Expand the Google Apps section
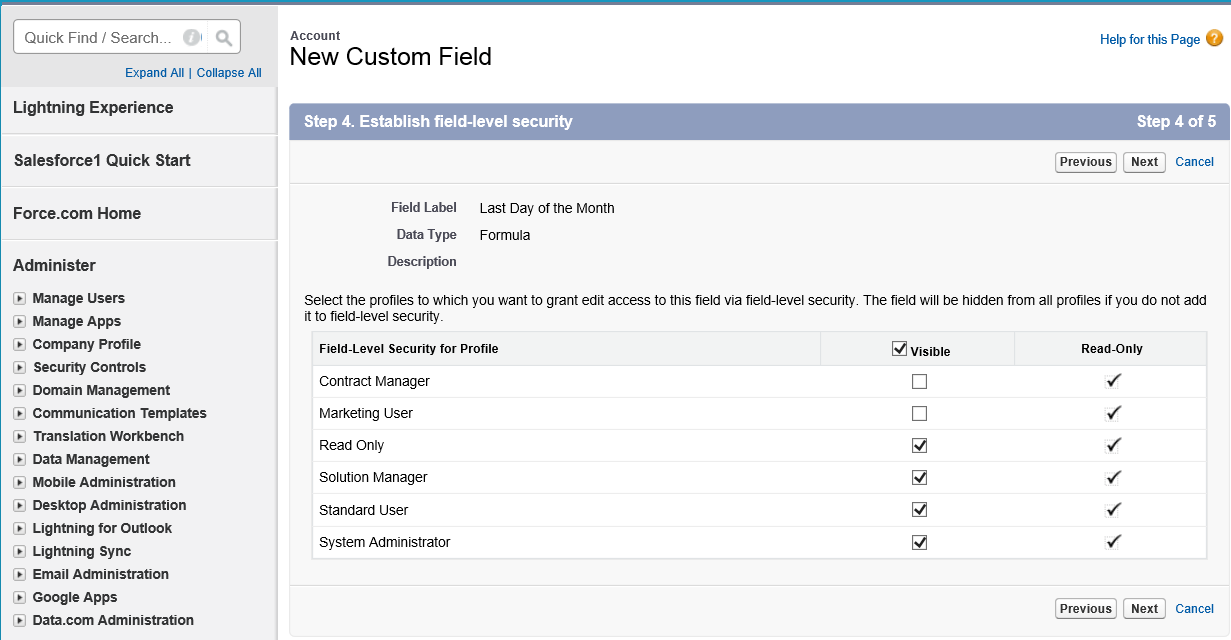 (x=20, y=597)
